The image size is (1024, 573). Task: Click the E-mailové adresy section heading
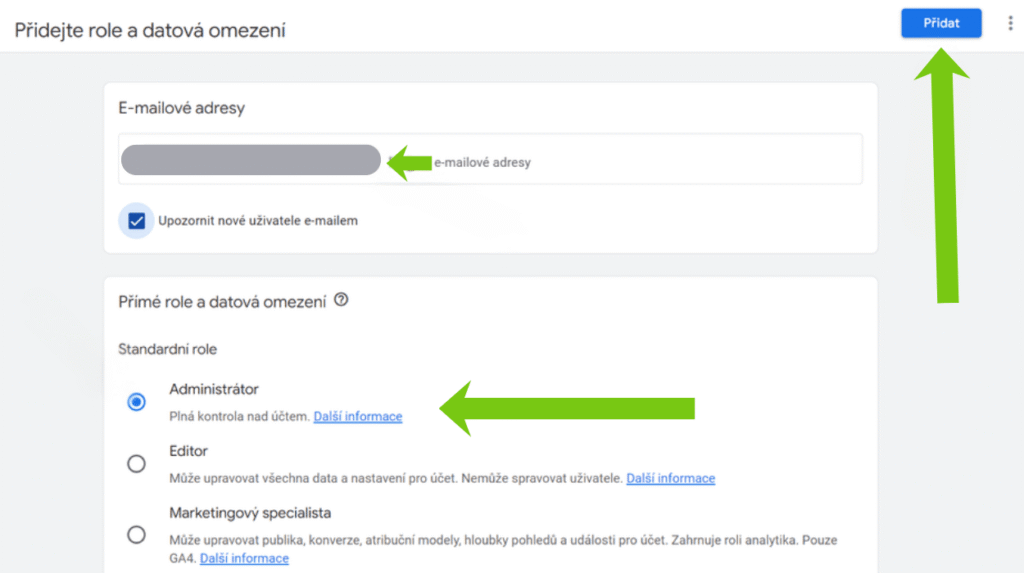(182, 108)
